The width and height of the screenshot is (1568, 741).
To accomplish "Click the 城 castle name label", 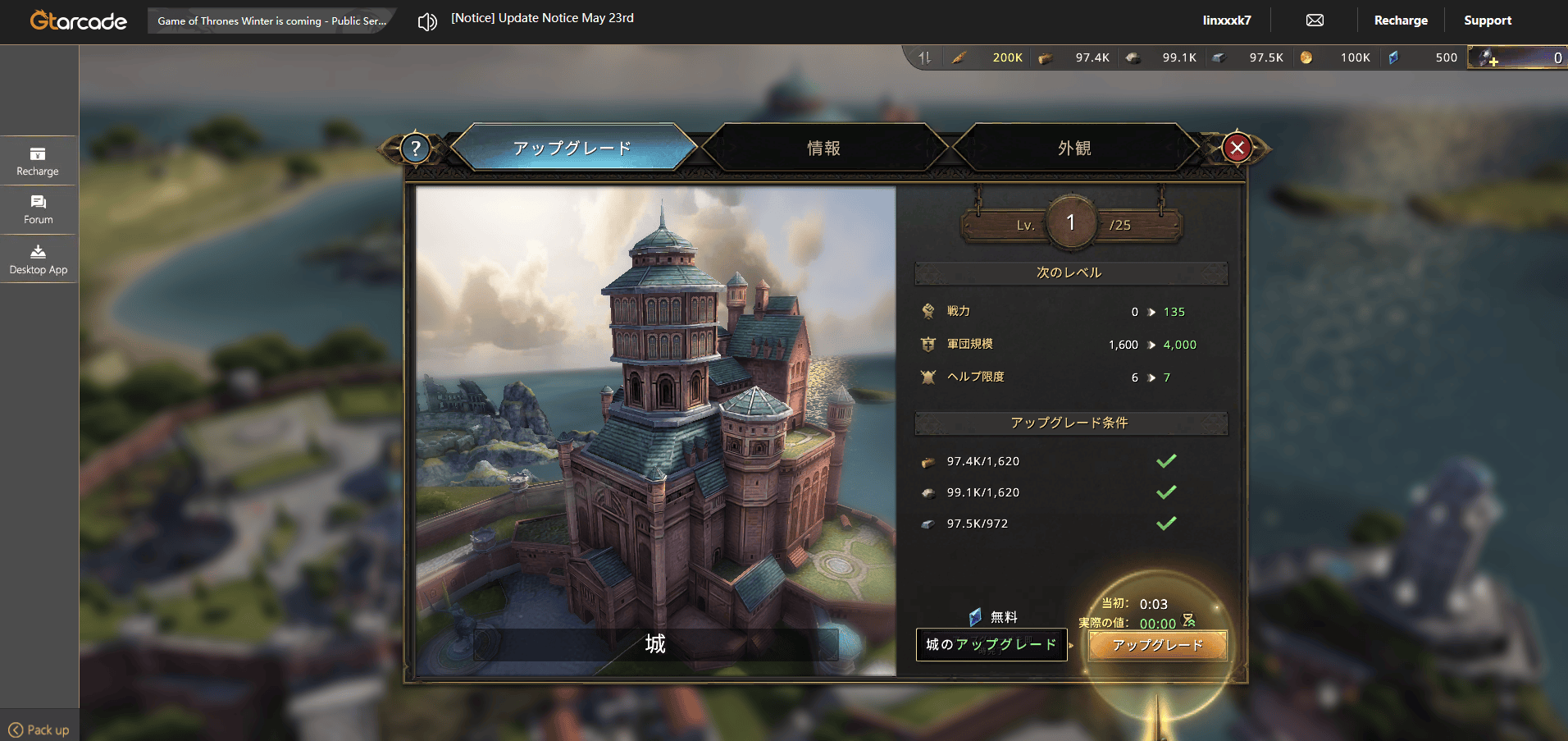I will tap(655, 644).
